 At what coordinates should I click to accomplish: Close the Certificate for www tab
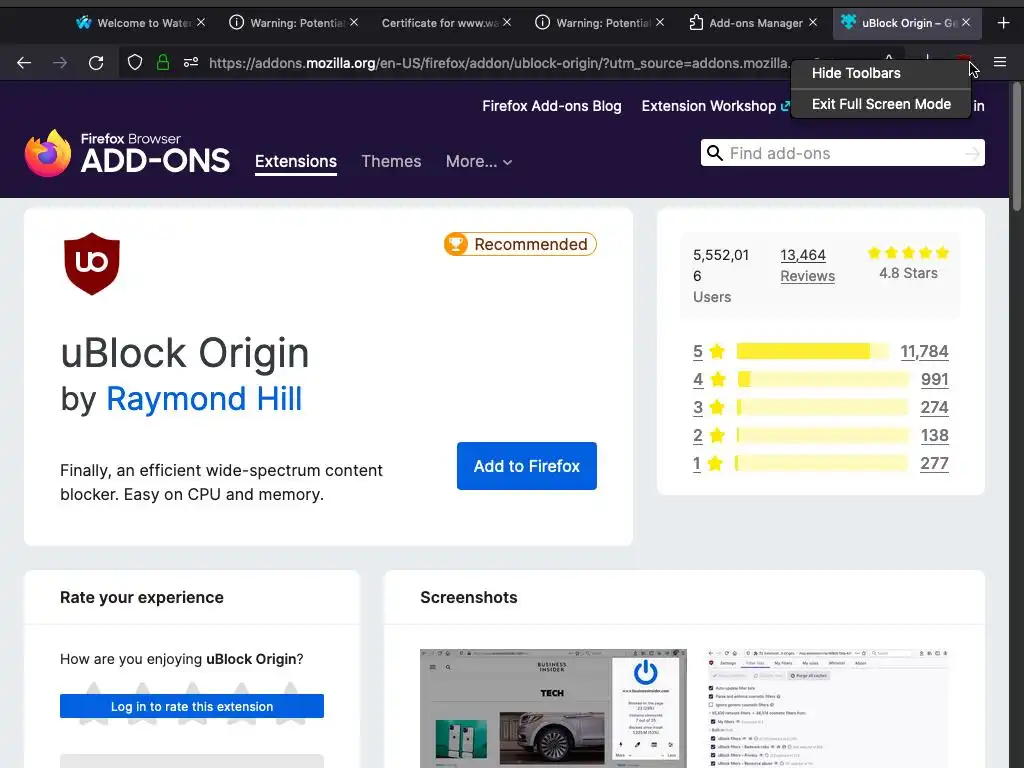click(507, 23)
